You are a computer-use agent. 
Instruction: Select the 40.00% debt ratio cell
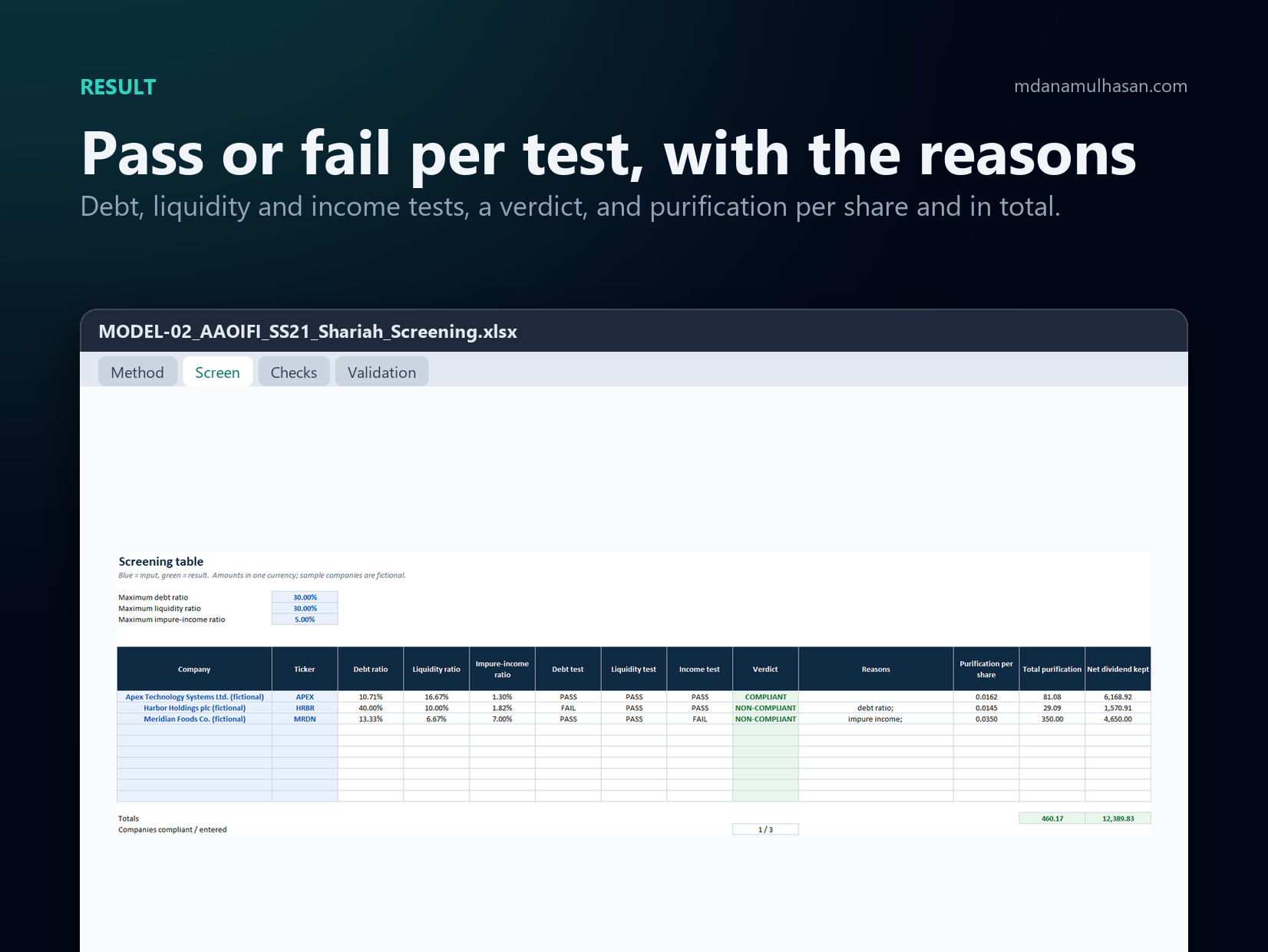[371, 708]
